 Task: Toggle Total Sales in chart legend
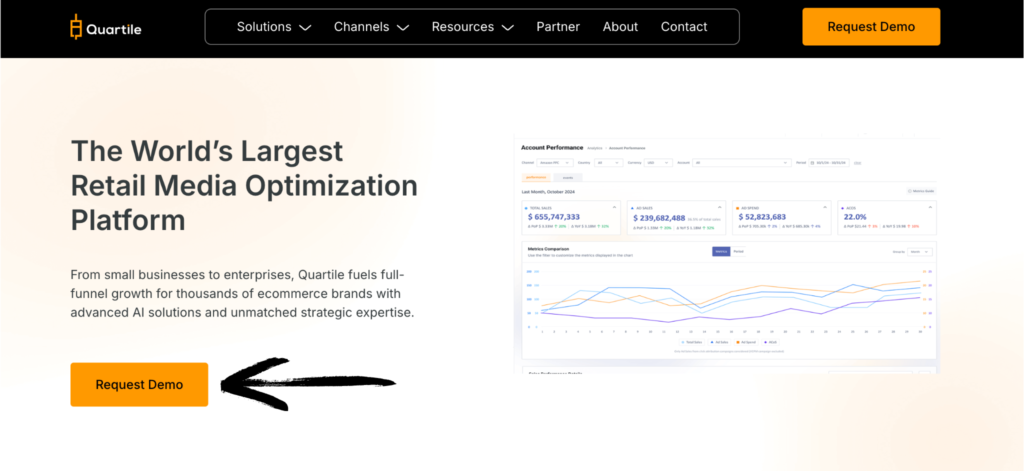tap(692, 342)
